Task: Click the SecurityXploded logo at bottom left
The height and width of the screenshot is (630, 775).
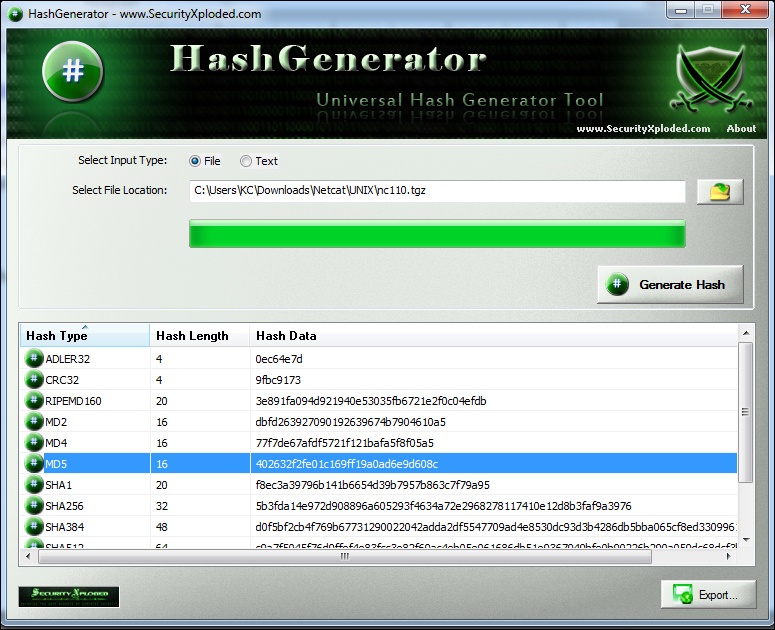Action: tap(69, 596)
